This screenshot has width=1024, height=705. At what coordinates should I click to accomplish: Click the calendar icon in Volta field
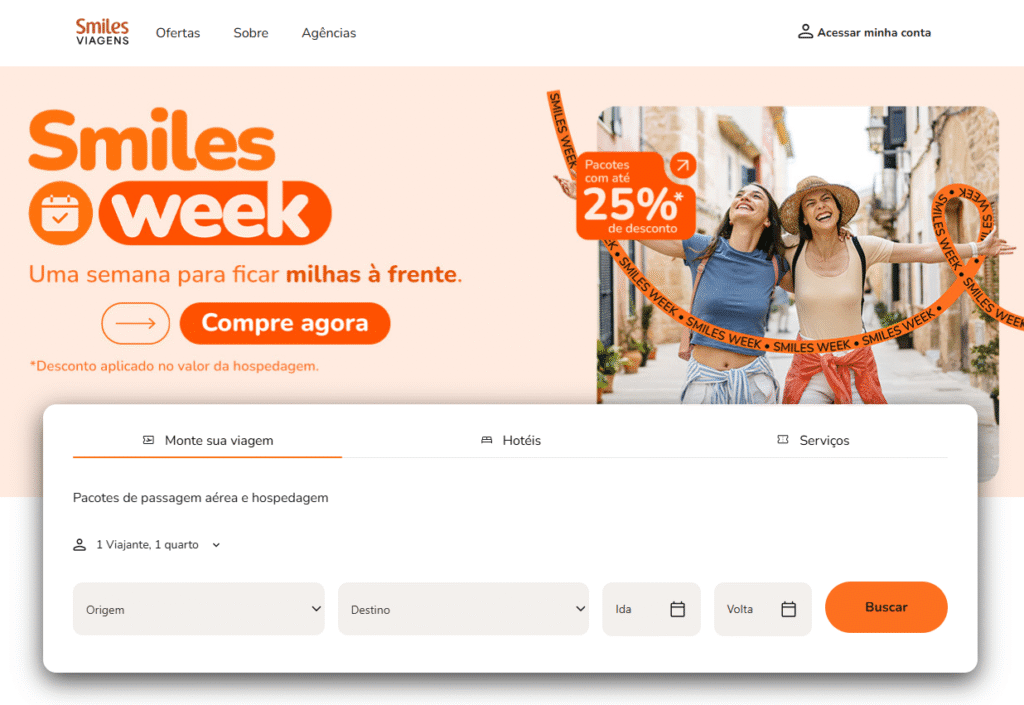tap(789, 609)
